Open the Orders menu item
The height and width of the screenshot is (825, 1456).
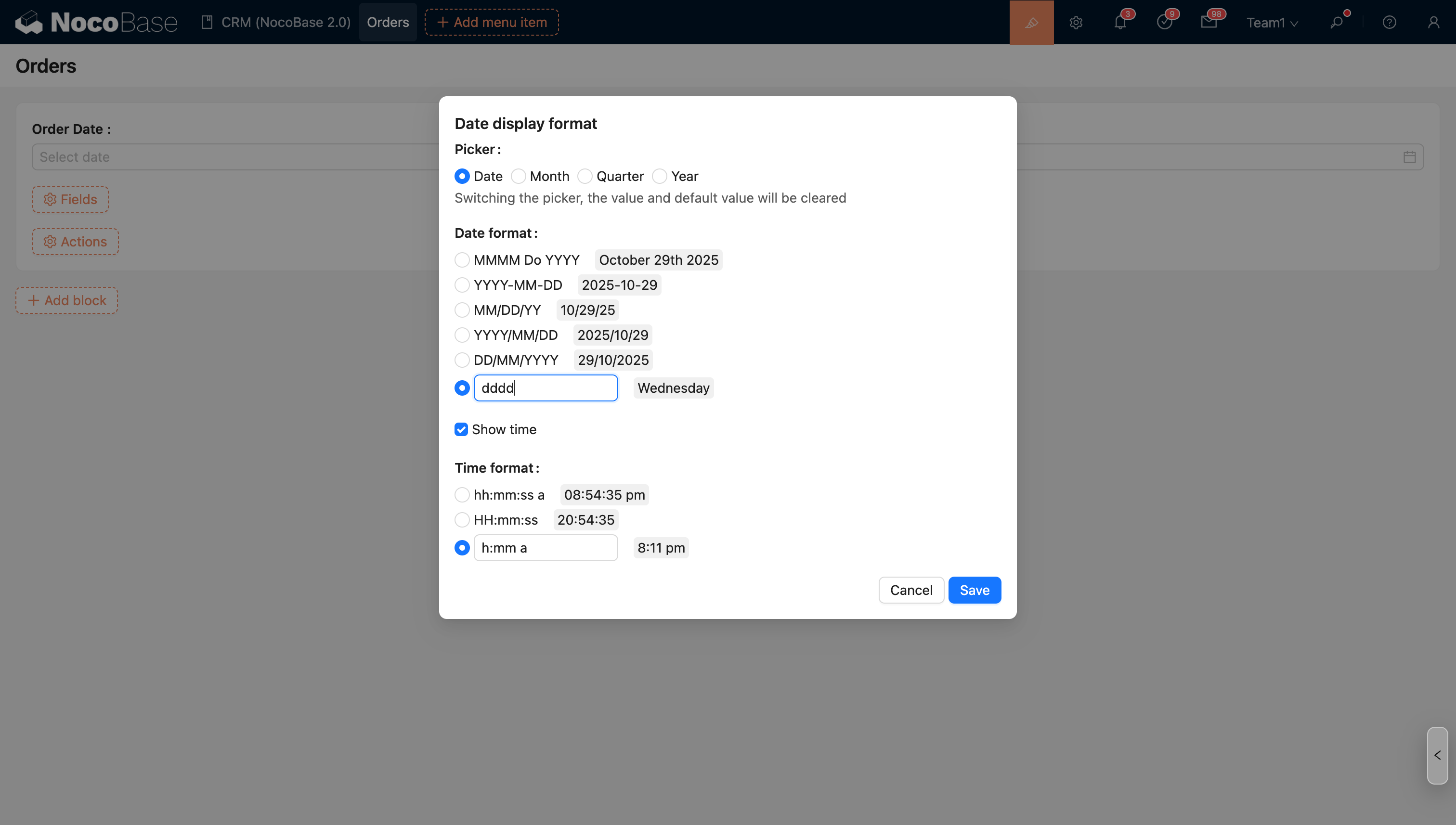[x=388, y=22]
